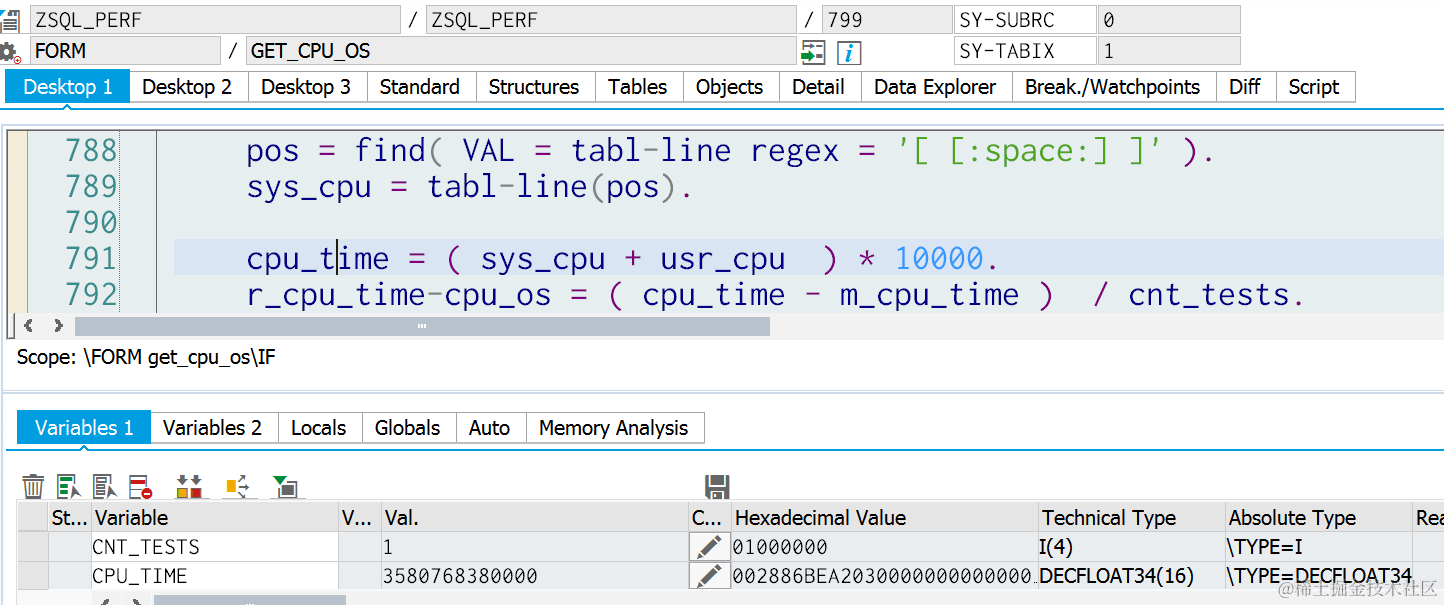
Task: Click the DECFLOAT34(16) technical type cell
Action: [x=1132, y=576]
